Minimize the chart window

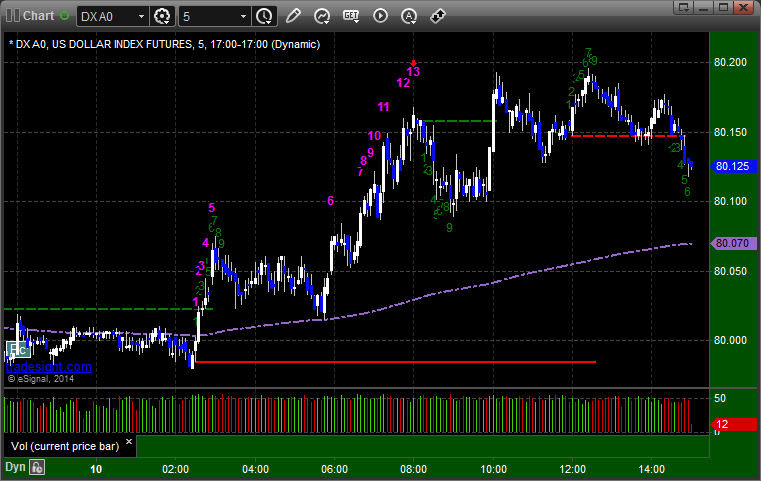(704, 7)
